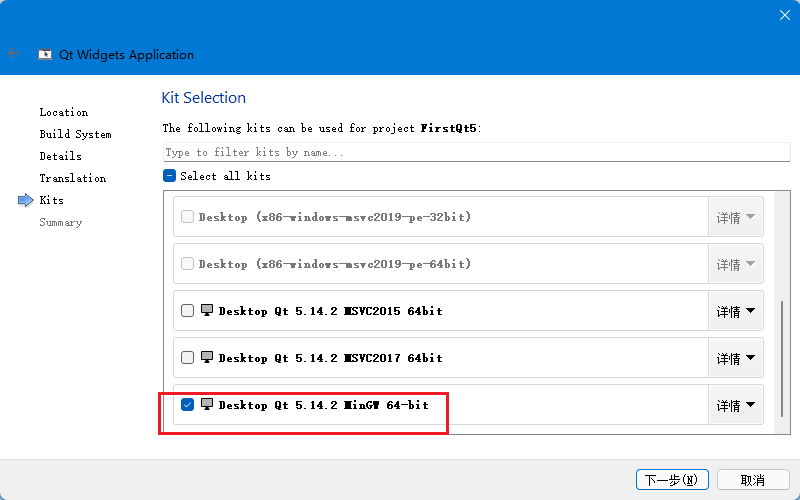Click the Kit Selection heading

(x=204, y=97)
